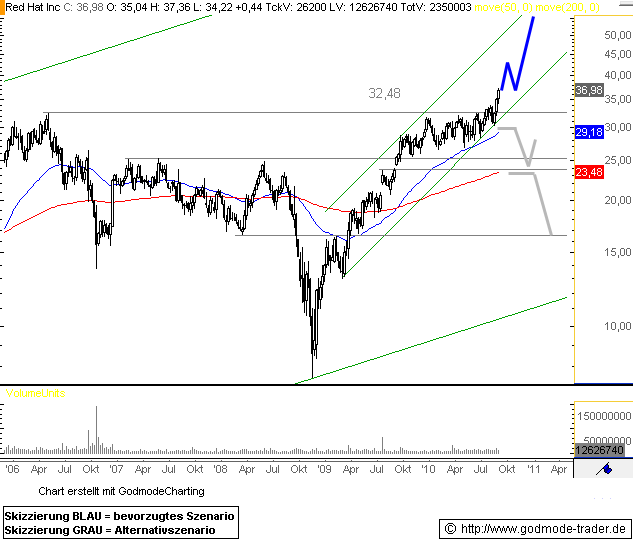Click the 15,00 price axis label
The height and width of the screenshot is (539, 633).
pyautogui.click(x=617, y=252)
